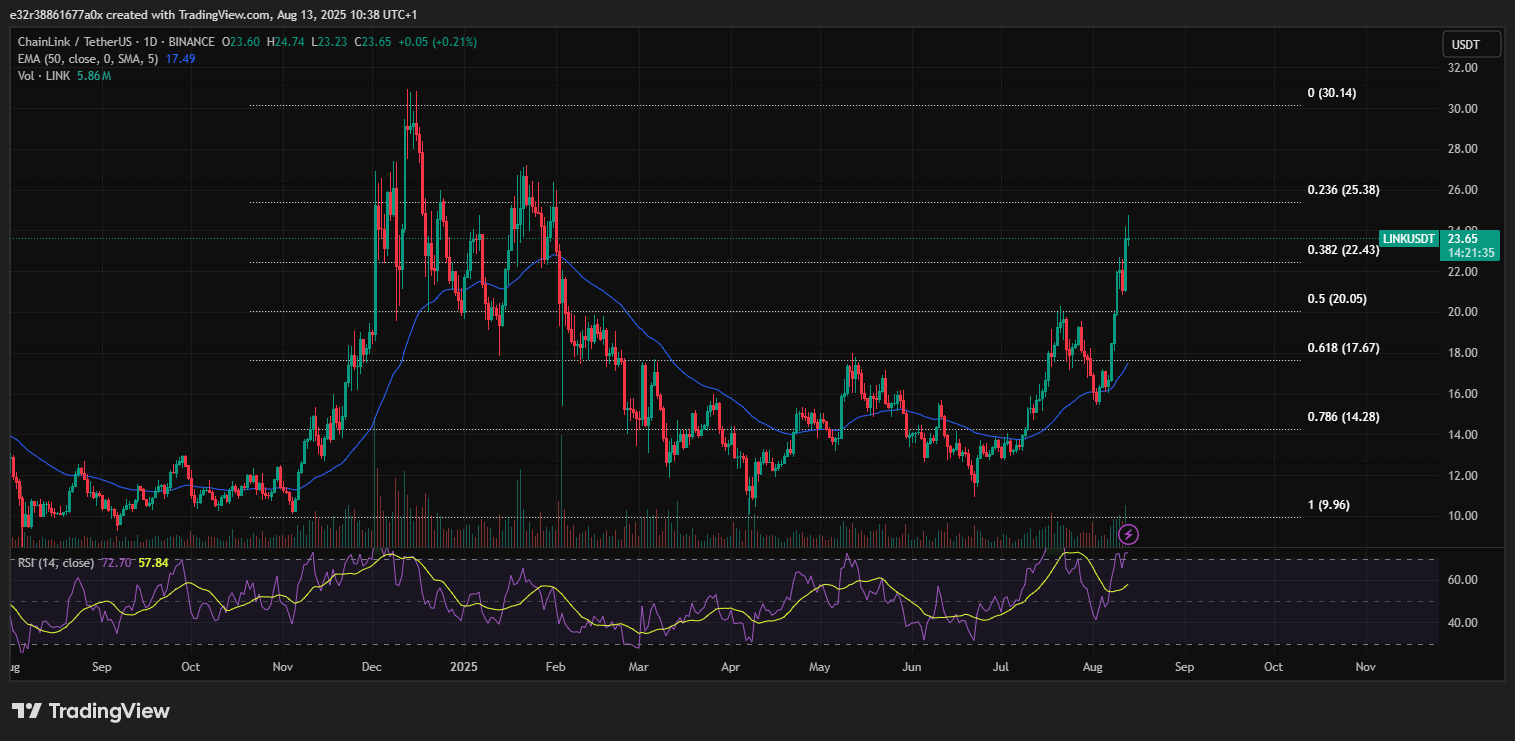Click the Jul time axis label
Viewport: 1515px width, 741px height.
point(1001,666)
